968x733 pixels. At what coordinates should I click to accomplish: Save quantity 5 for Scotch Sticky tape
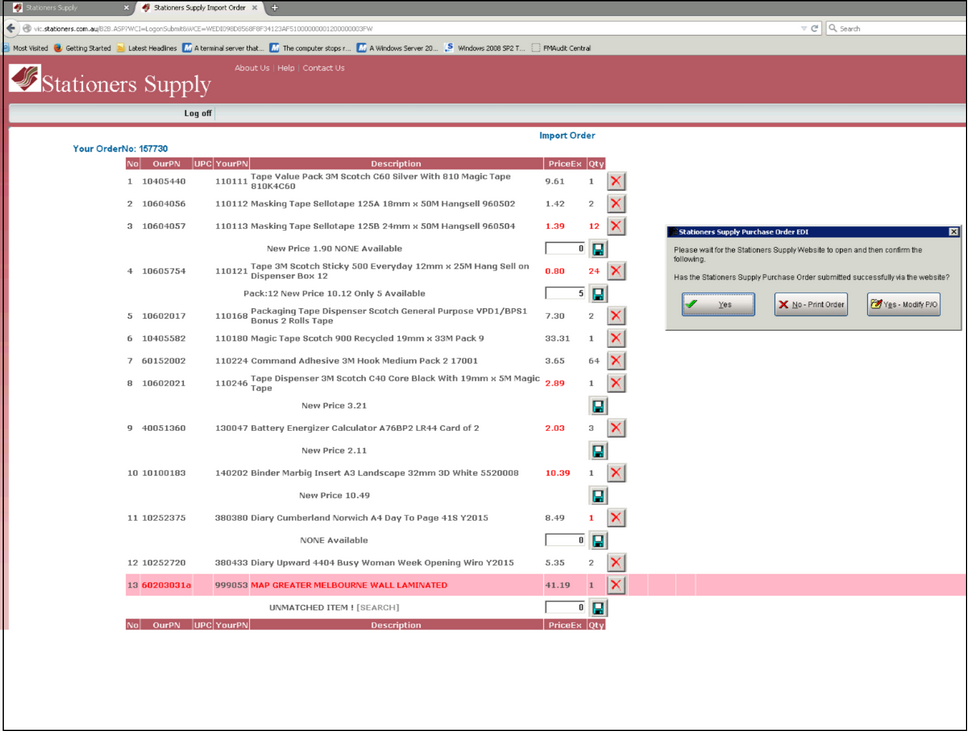[598, 294]
